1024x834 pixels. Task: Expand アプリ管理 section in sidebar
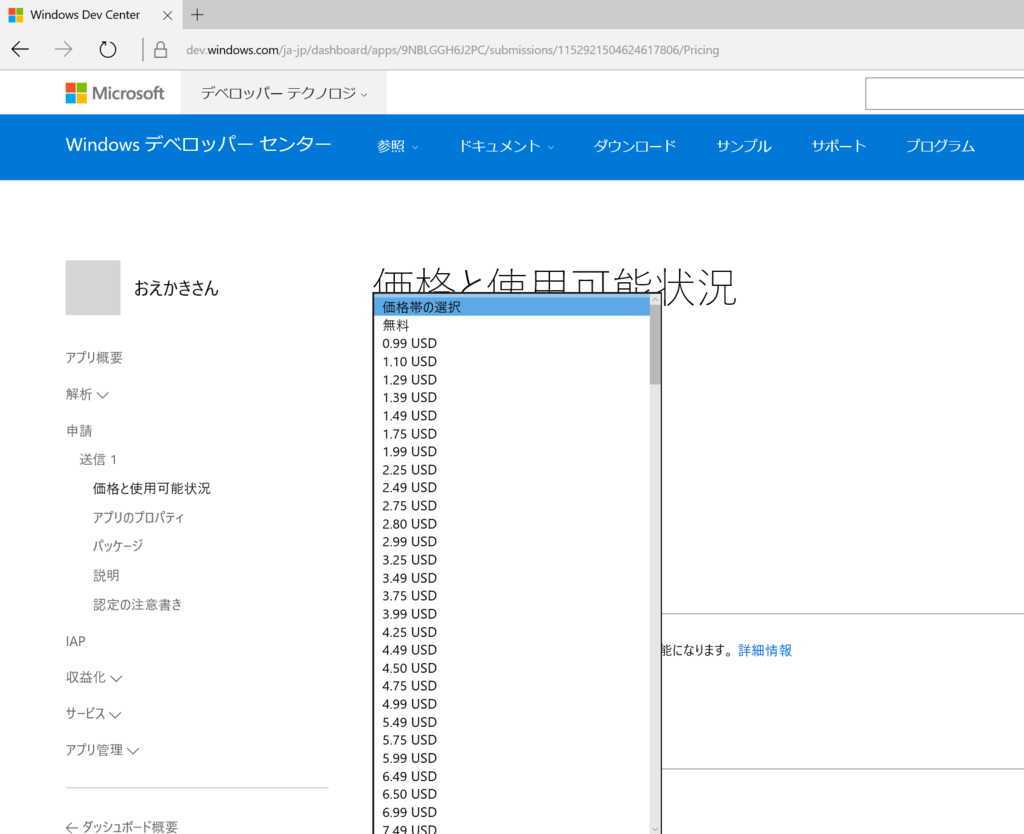click(103, 750)
